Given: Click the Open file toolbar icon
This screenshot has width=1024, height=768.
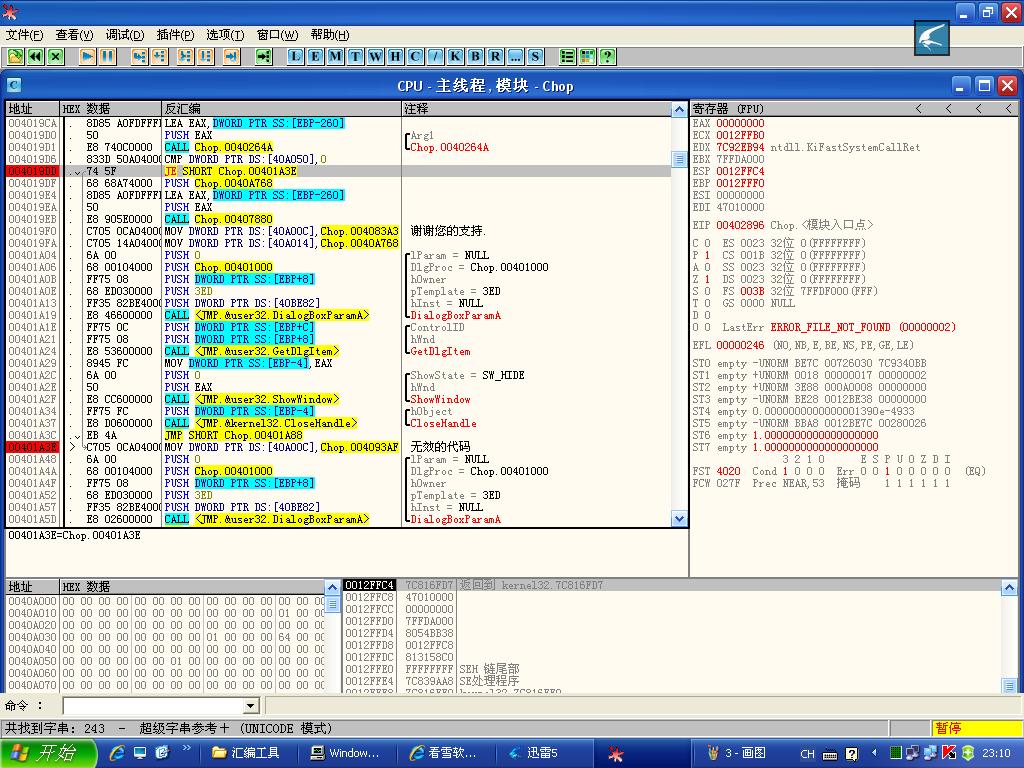Looking at the screenshot, I should click(16, 56).
